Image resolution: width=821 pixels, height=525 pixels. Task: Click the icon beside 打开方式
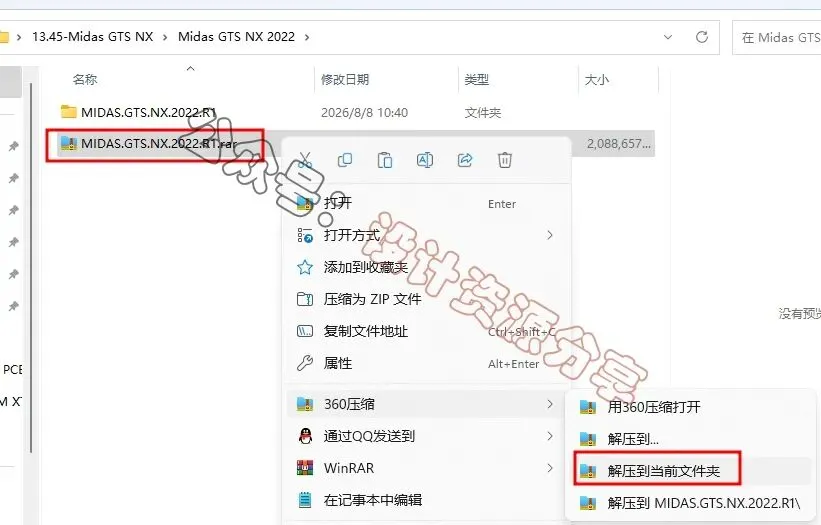point(305,236)
